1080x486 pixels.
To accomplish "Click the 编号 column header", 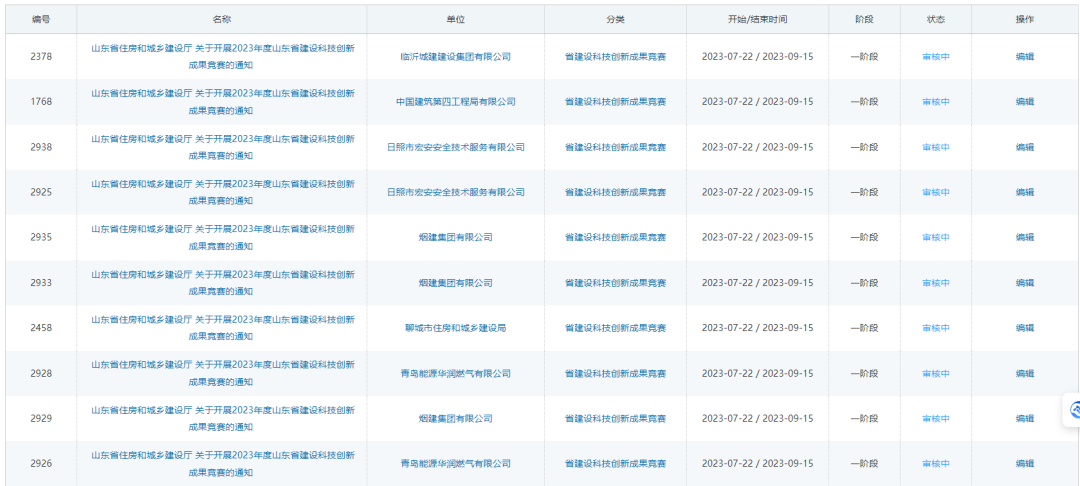I will [x=41, y=20].
